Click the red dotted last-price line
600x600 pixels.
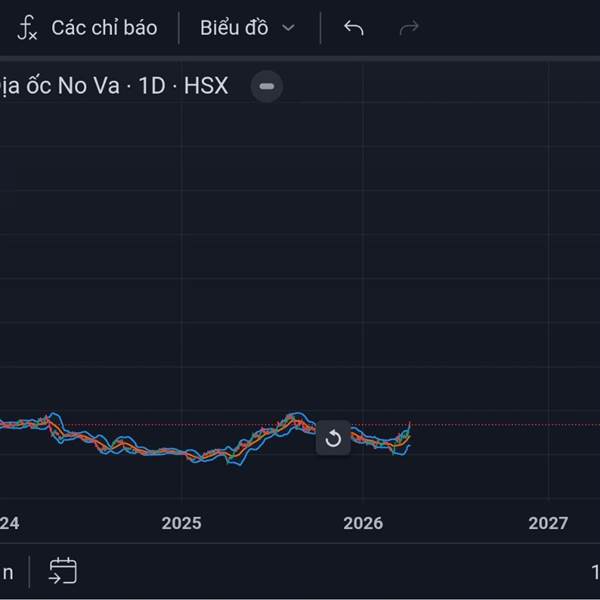500,425
